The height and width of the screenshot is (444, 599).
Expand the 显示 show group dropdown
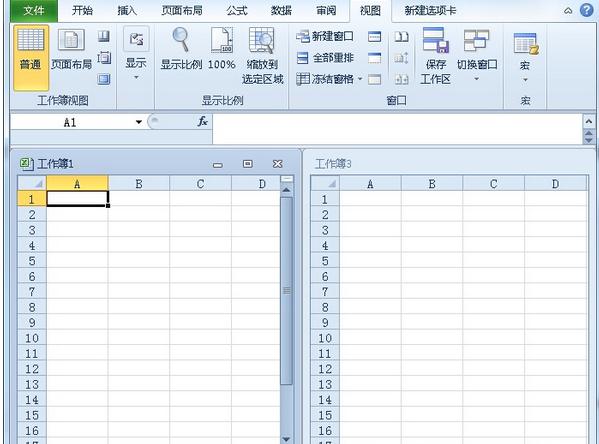[136, 53]
